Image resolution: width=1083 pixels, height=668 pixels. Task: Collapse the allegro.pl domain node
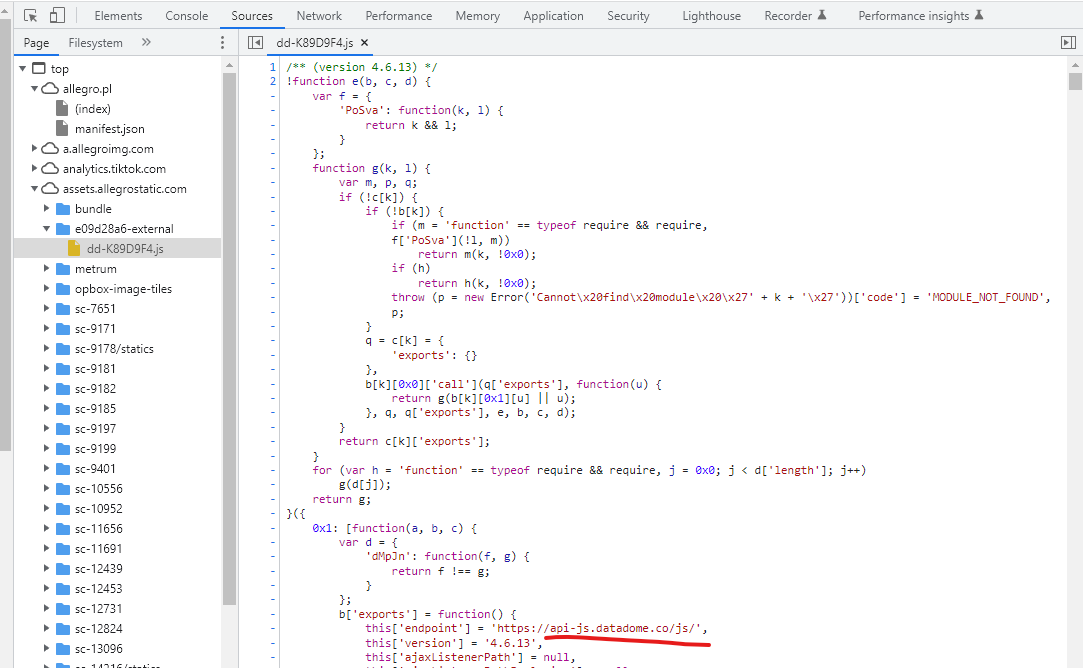click(x=35, y=89)
